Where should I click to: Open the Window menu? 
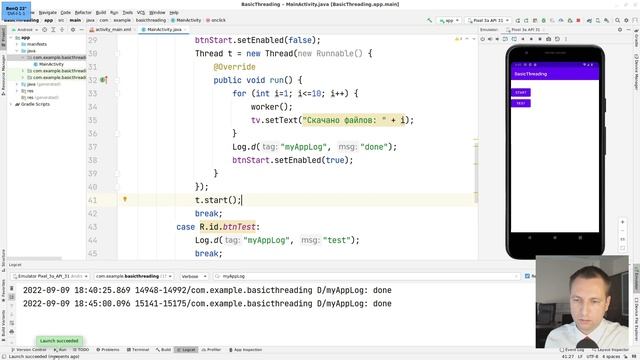(157, 13)
